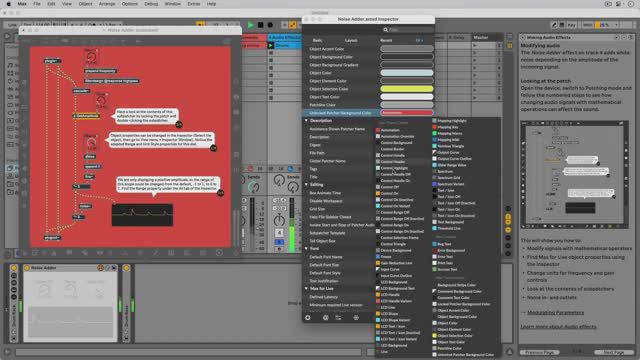This screenshot has height=360, width=640.
Task: Click the plugin~ object in the patcher
Action: click(x=52, y=61)
